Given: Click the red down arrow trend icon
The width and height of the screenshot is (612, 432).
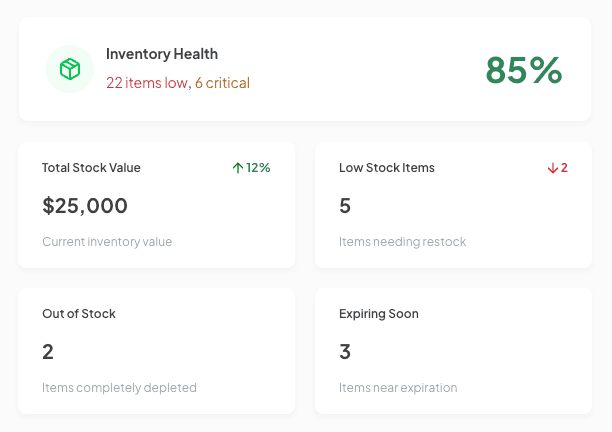Looking at the screenshot, I should click(x=552, y=168).
